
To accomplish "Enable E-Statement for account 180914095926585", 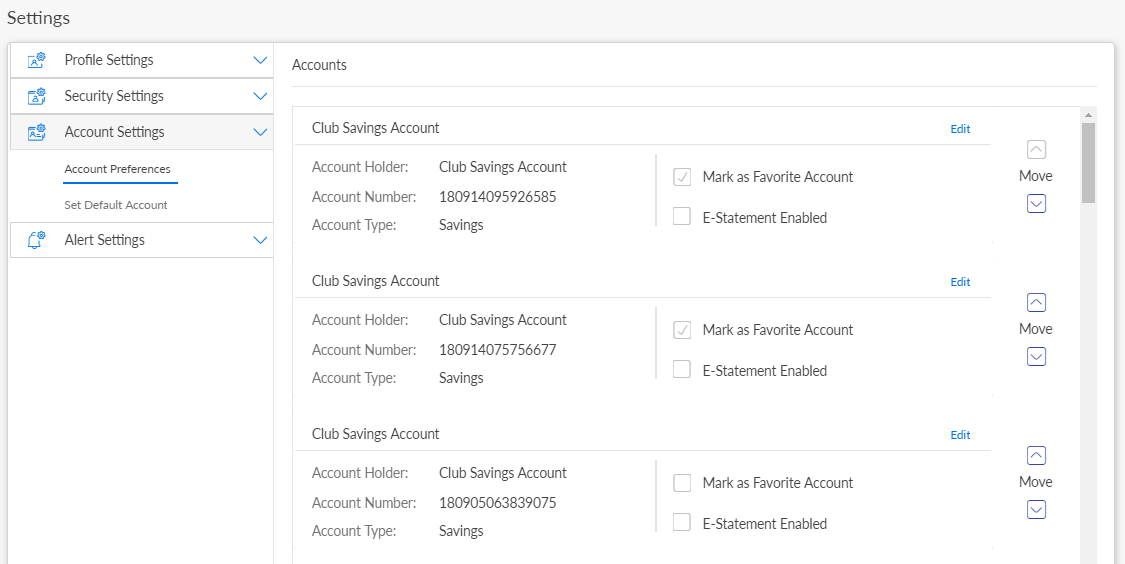I will [682, 217].
